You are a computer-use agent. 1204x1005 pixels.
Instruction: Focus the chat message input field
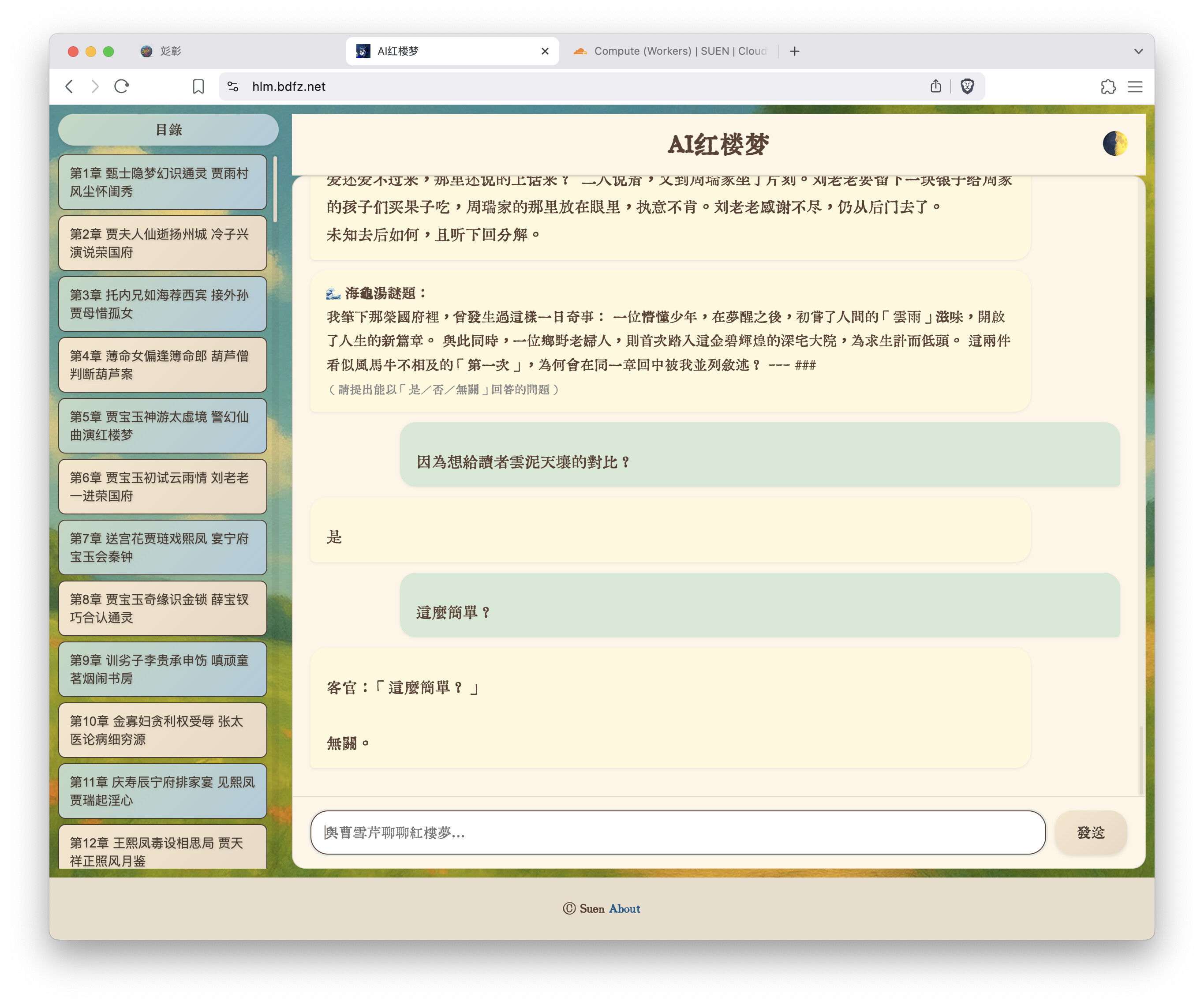677,832
